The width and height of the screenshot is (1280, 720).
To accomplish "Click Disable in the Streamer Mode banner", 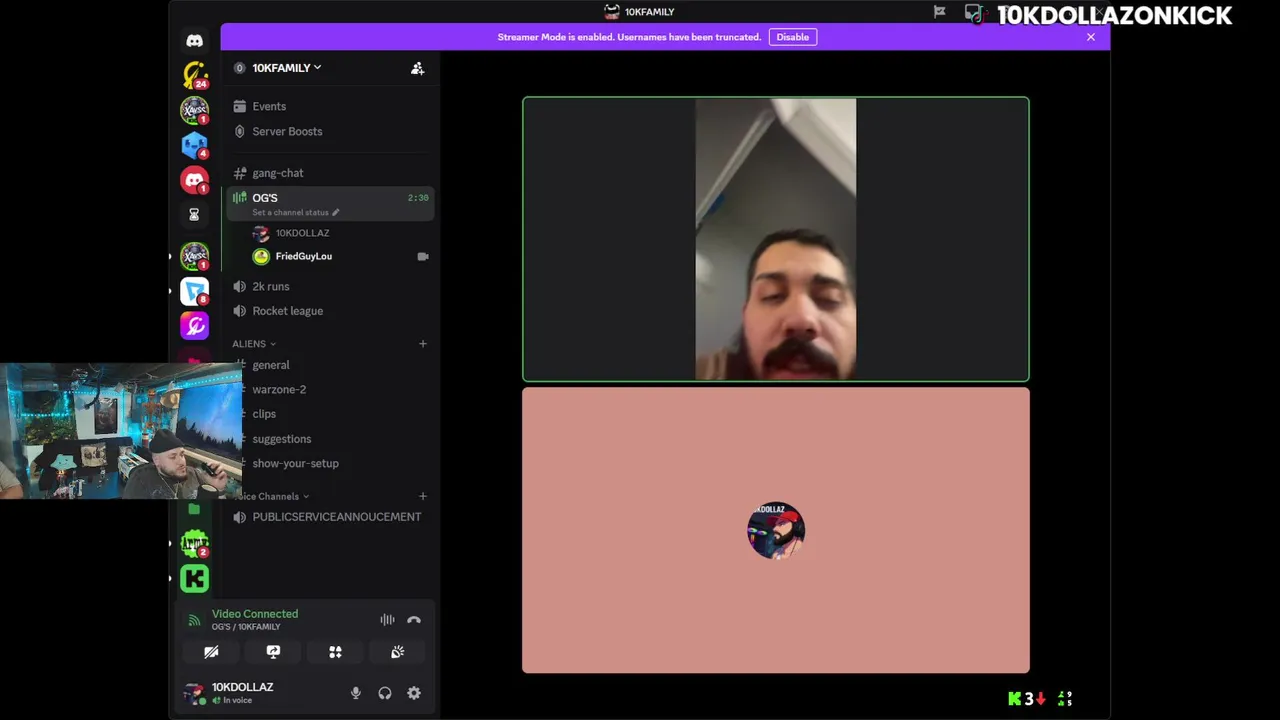I will (x=792, y=37).
